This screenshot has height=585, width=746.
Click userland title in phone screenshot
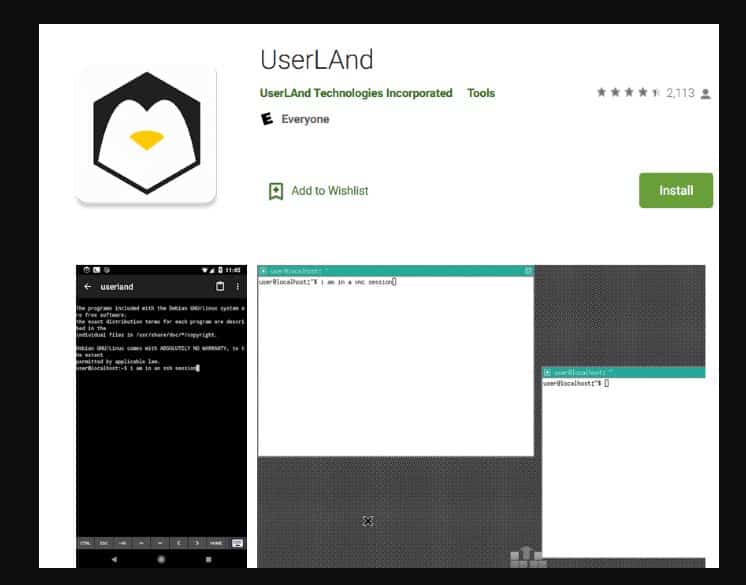pos(117,287)
